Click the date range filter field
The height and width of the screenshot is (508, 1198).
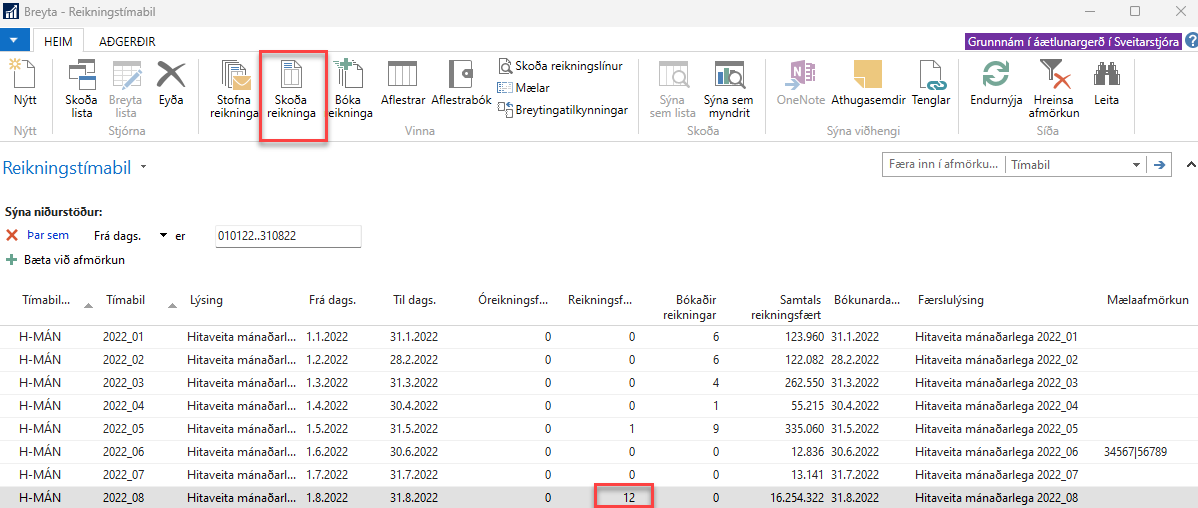[x=286, y=236]
